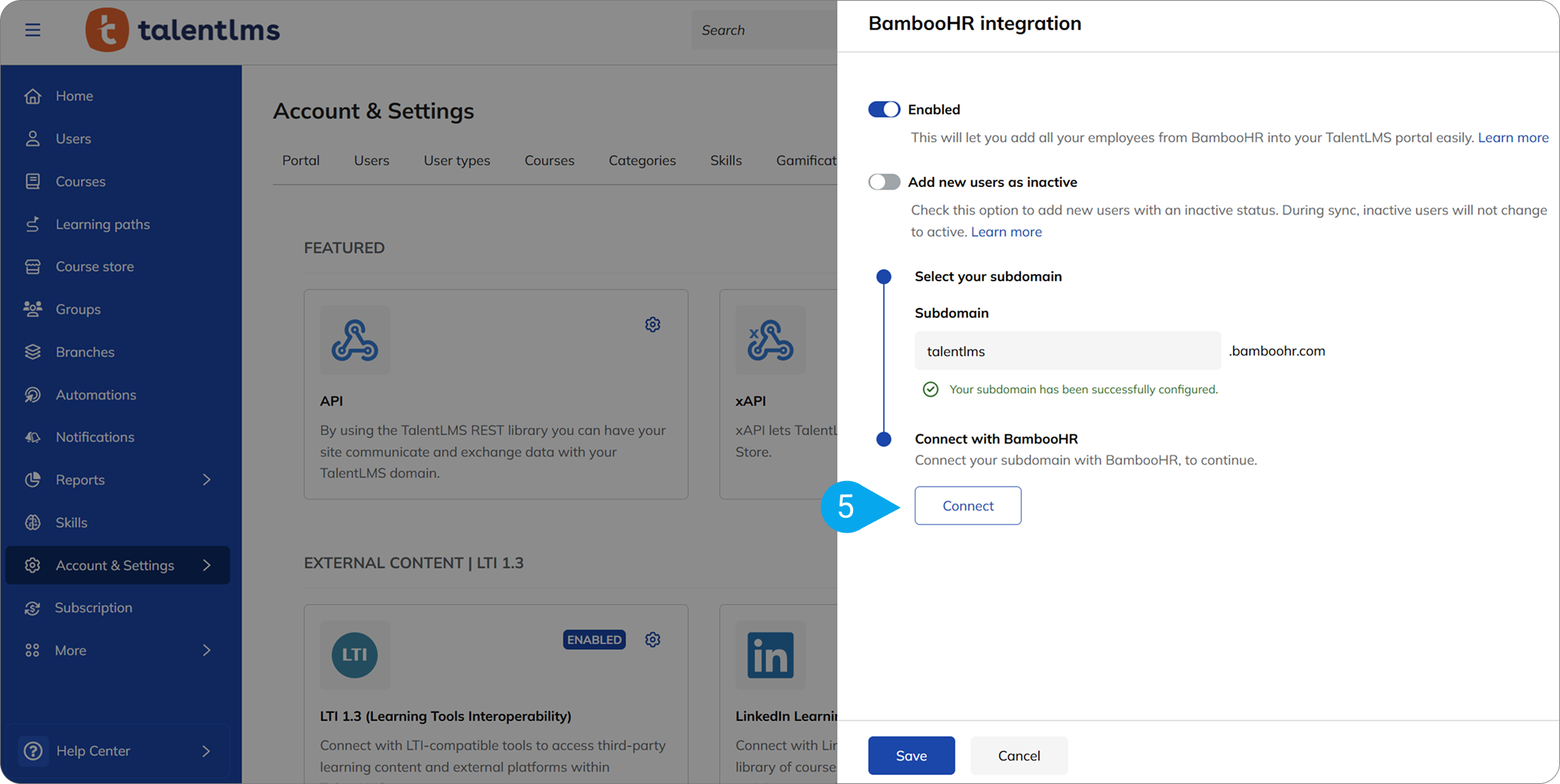Toggle Add new users as inactive

[884, 182]
